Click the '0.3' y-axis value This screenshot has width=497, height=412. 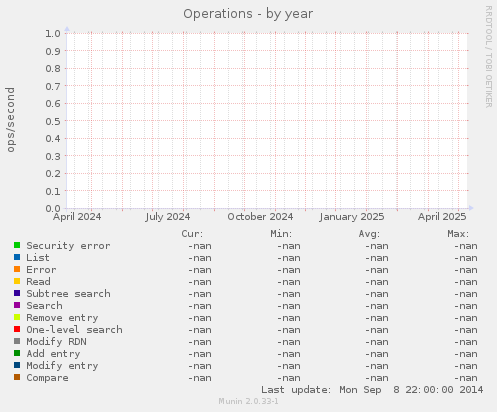coord(53,156)
